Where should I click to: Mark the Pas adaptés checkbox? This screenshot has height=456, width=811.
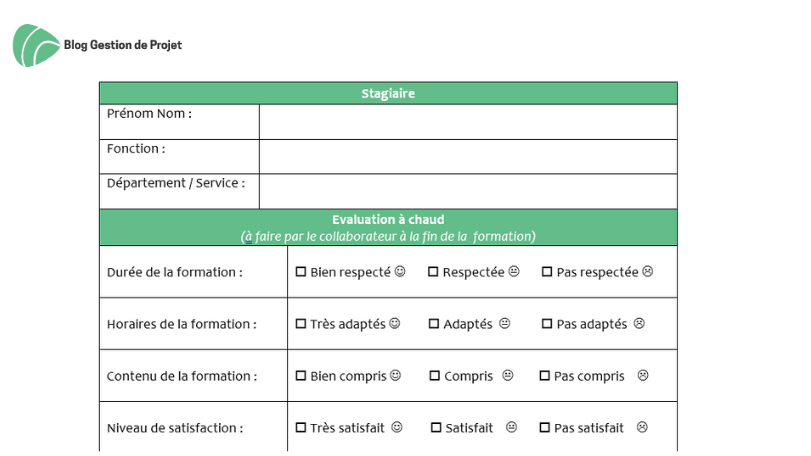pos(547,324)
